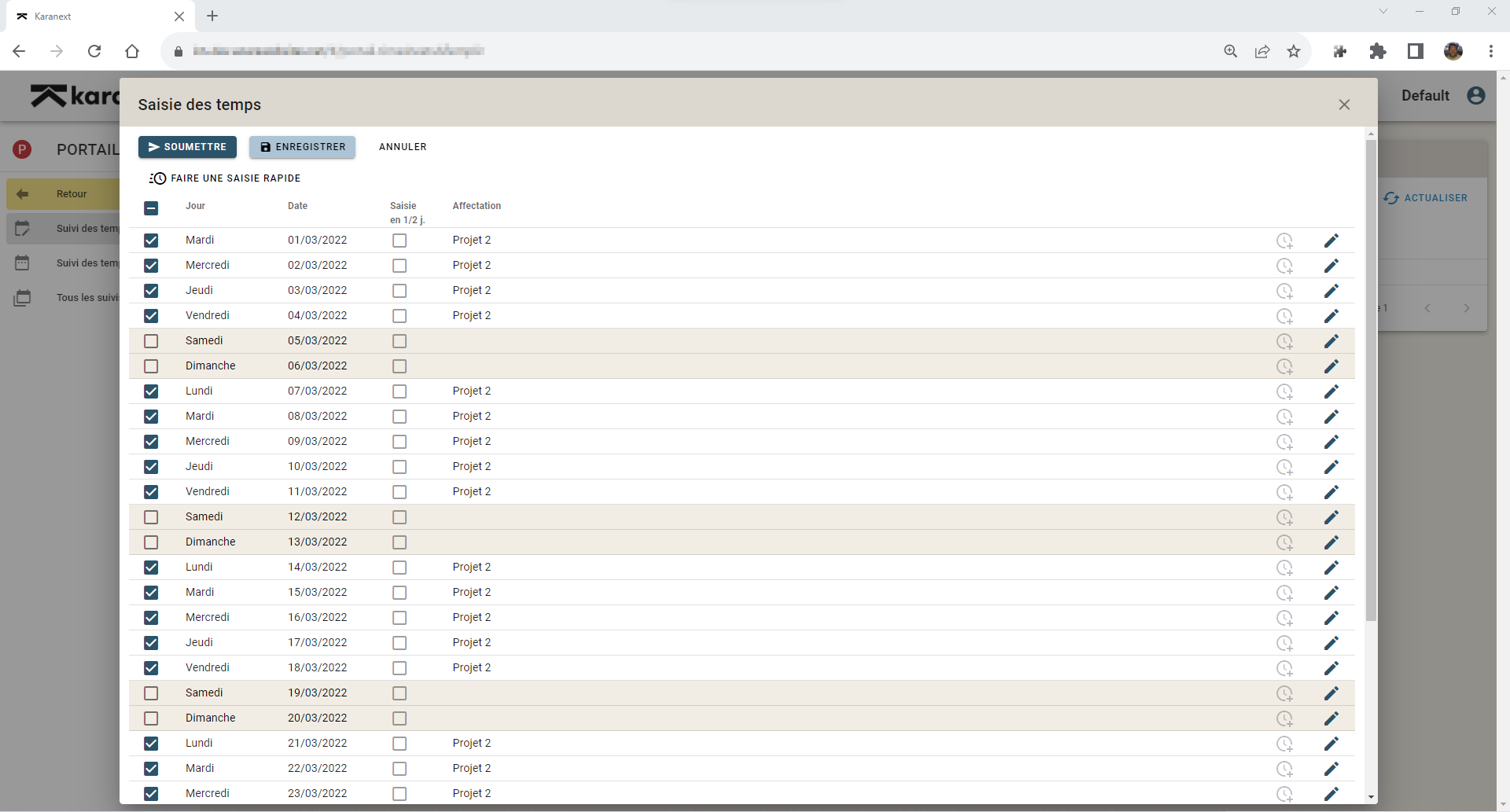Check the Samedi 05/03/2022 row checkbox
The width and height of the screenshot is (1510, 812).
151,341
